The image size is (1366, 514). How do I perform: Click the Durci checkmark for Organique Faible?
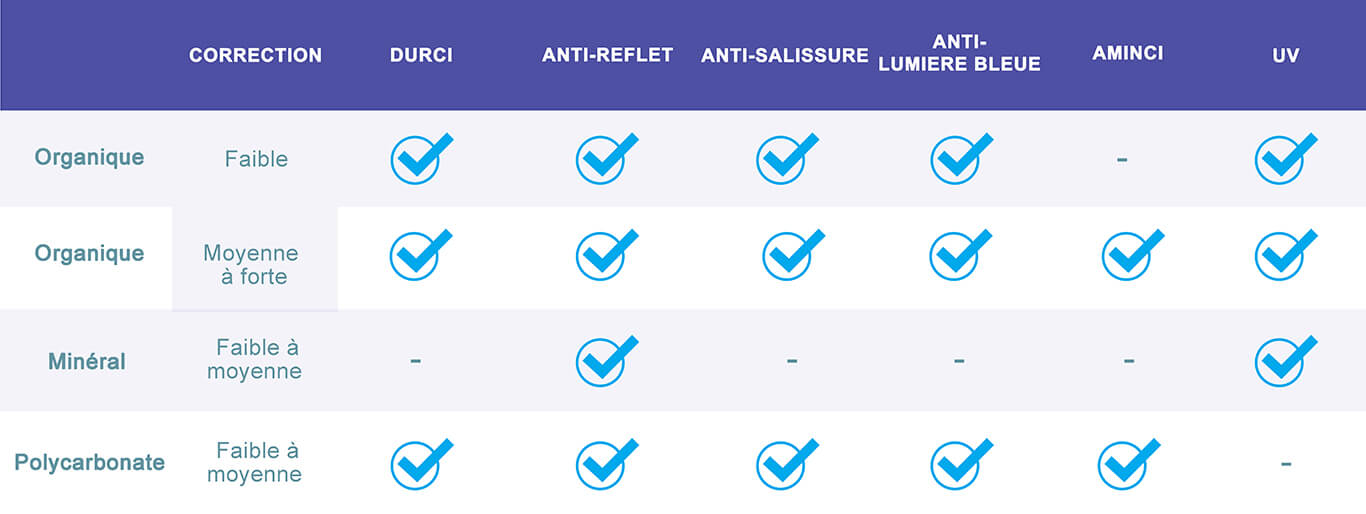(421, 159)
